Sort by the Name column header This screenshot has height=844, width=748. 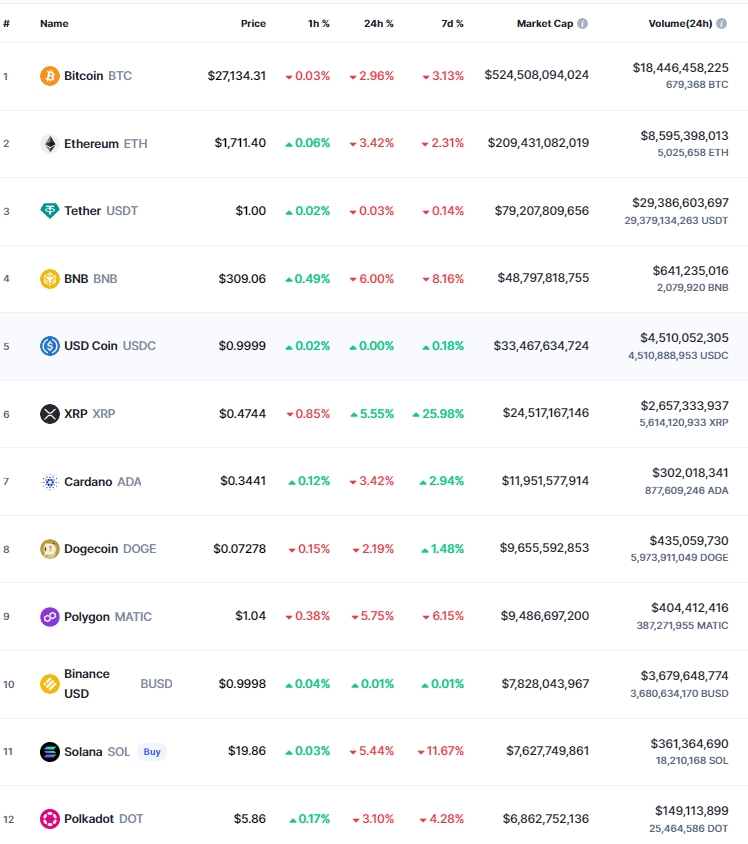coord(54,24)
